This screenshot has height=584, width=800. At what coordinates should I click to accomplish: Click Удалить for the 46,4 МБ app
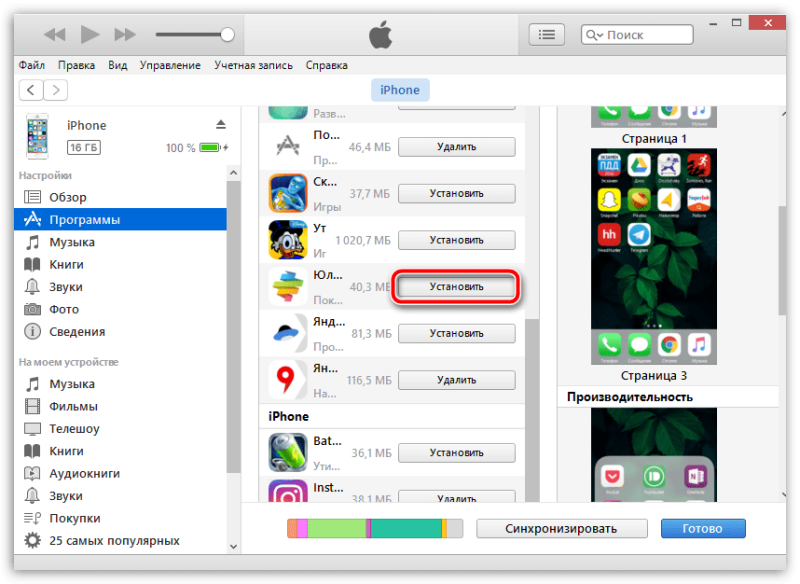pyautogui.click(x=457, y=147)
